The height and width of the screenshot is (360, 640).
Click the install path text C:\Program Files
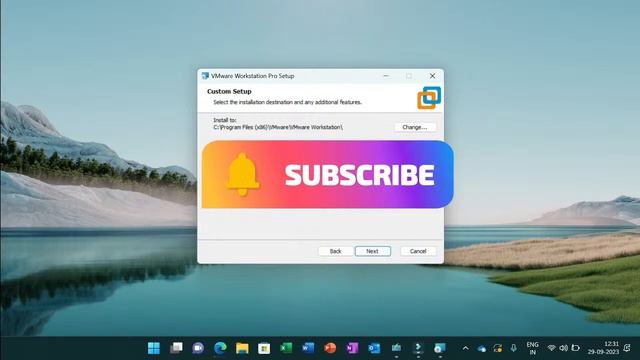click(x=278, y=127)
